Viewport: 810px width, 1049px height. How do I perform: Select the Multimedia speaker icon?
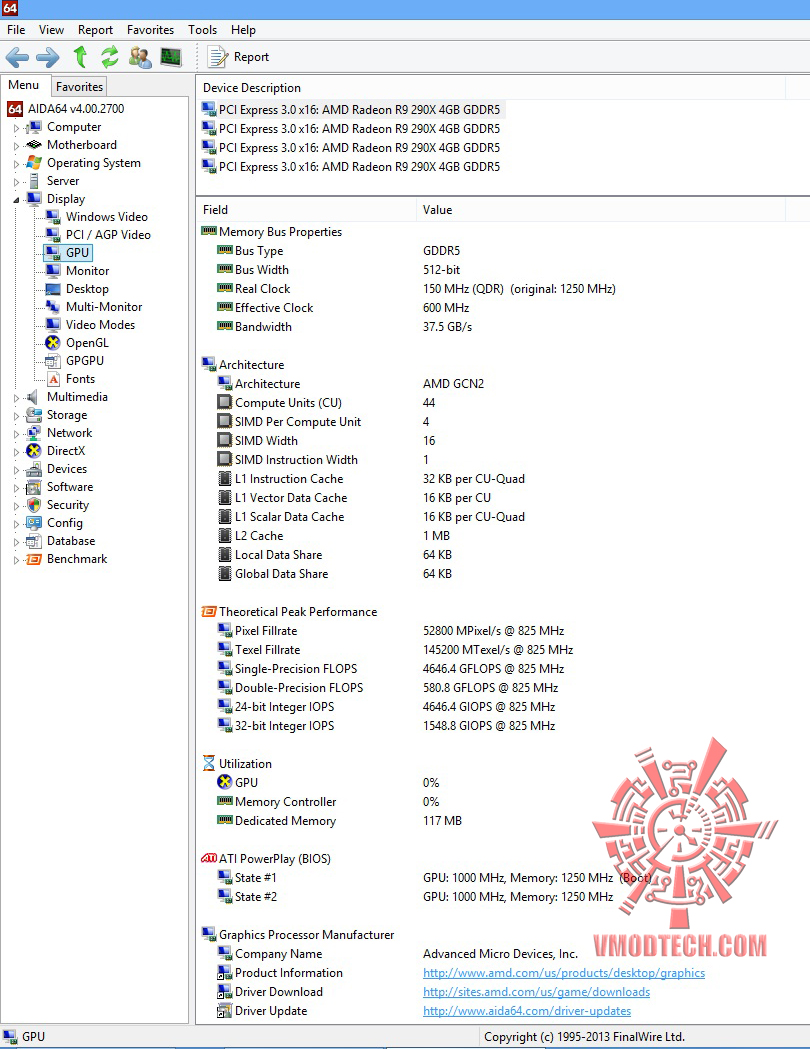[32, 397]
